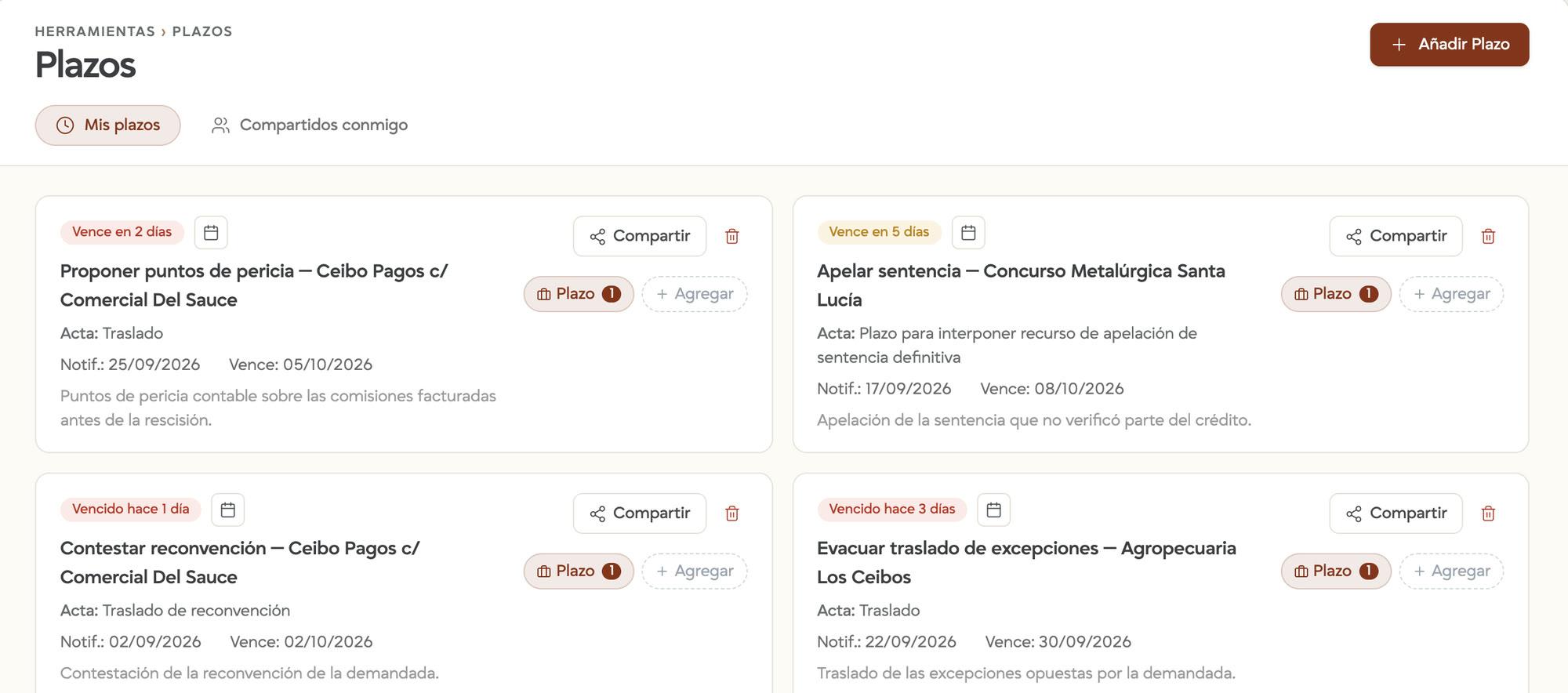Delete the Contestar reconvención deadline

732,513
